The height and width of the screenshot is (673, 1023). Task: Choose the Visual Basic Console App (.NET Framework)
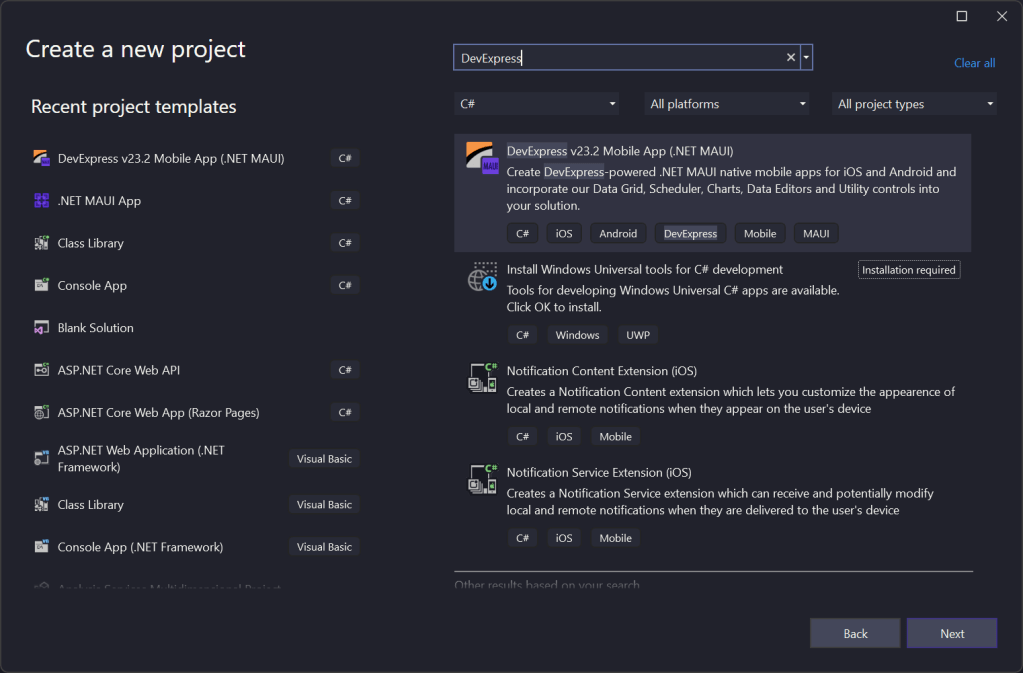(x=140, y=547)
